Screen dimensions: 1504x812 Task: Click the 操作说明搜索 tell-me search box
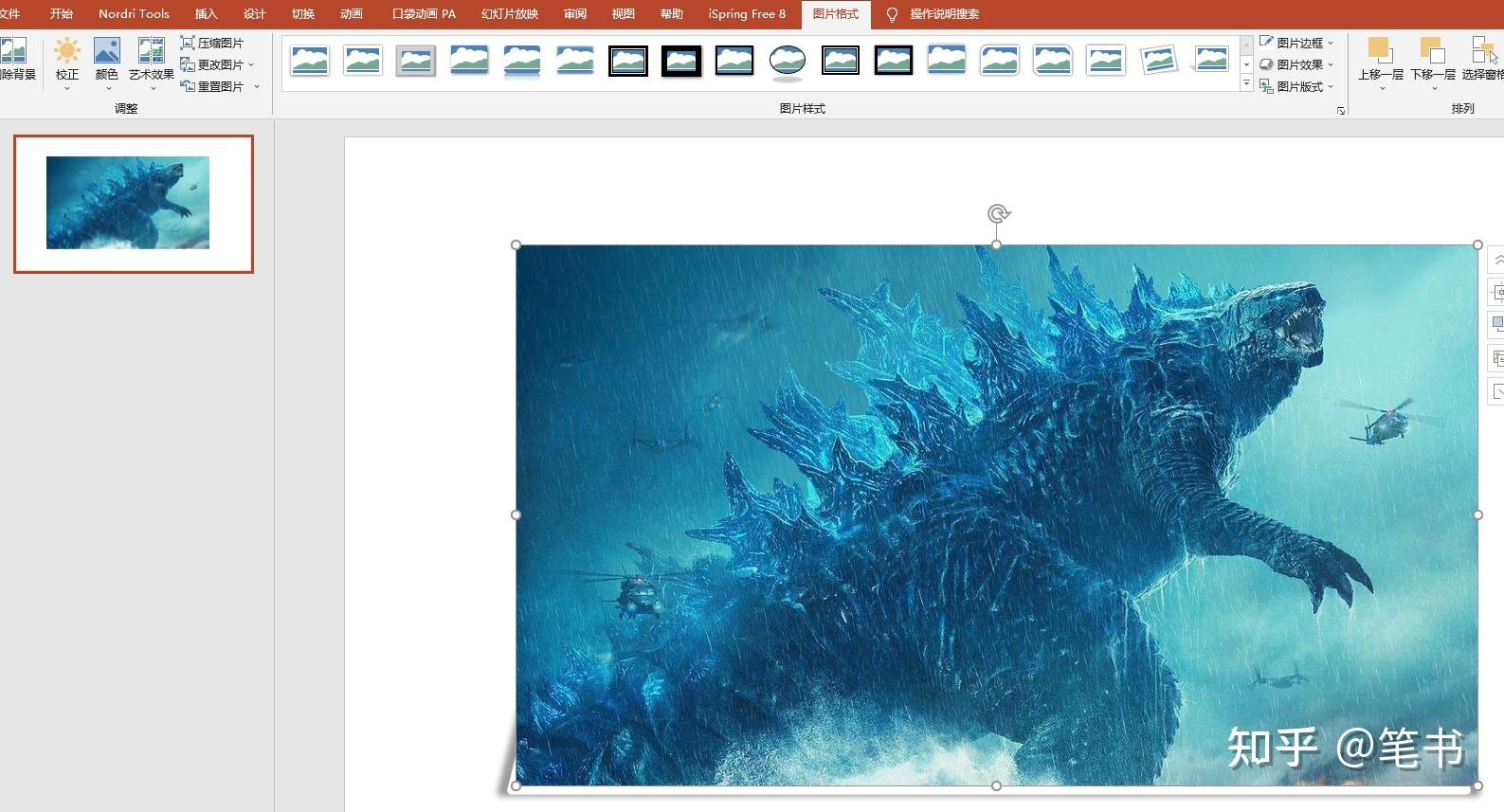(945, 14)
